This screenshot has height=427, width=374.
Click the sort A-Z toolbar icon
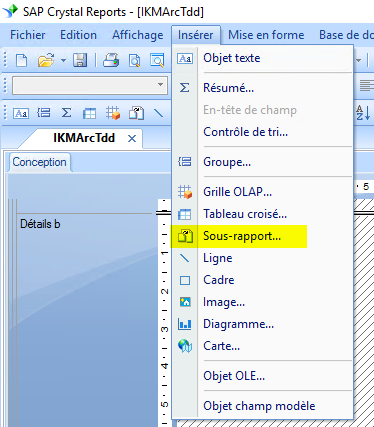(x=363, y=113)
